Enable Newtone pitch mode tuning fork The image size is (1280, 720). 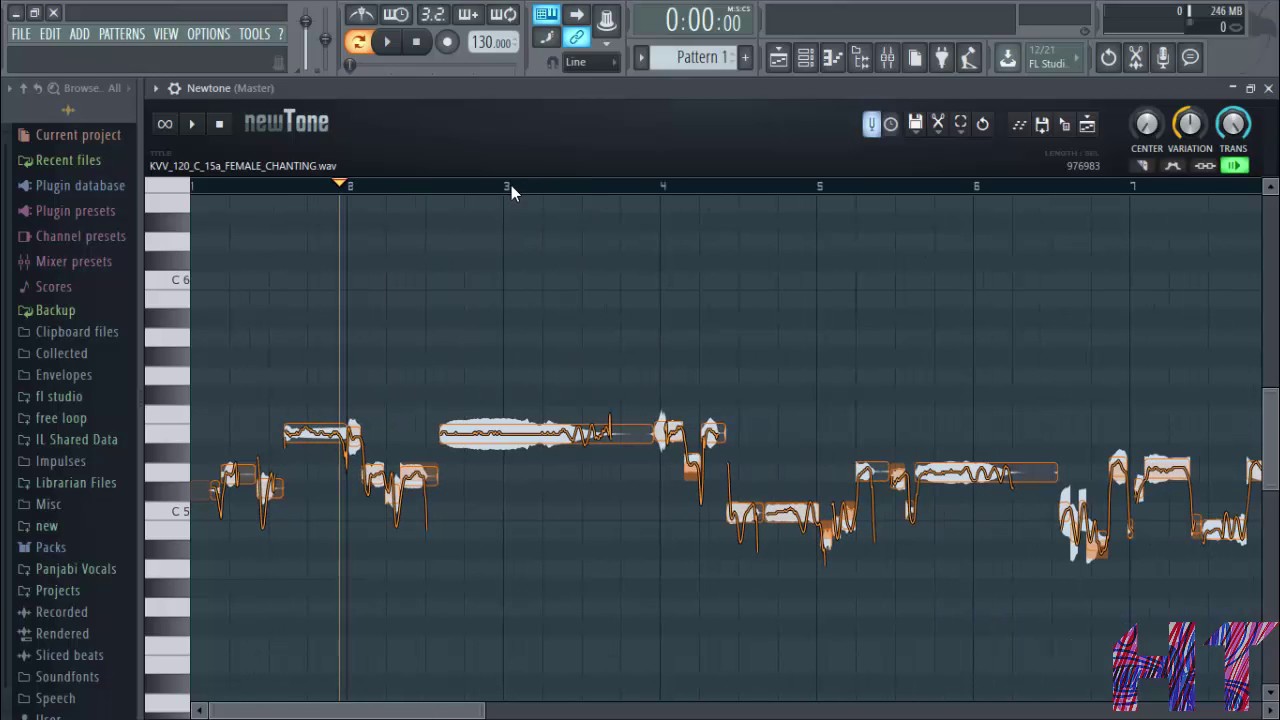tap(871, 124)
